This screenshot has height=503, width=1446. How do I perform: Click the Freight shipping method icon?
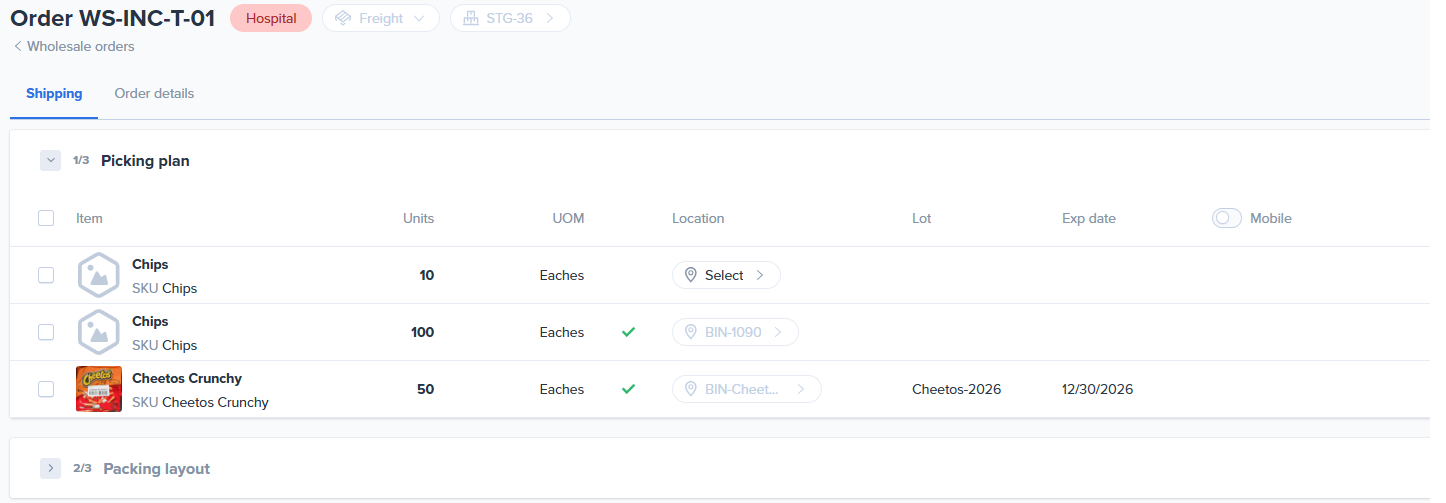point(343,18)
